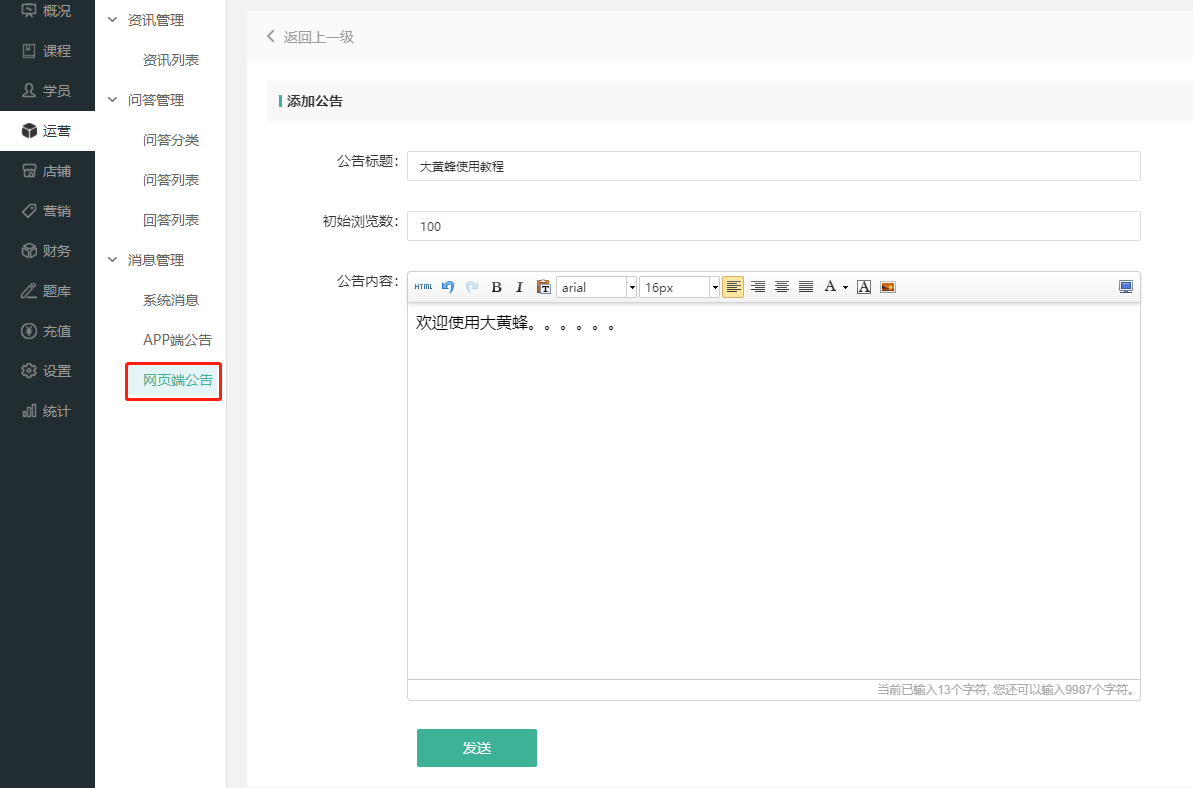Screen dimensions: 1193x788
Task: Justify text in the editor
Action: [806, 287]
